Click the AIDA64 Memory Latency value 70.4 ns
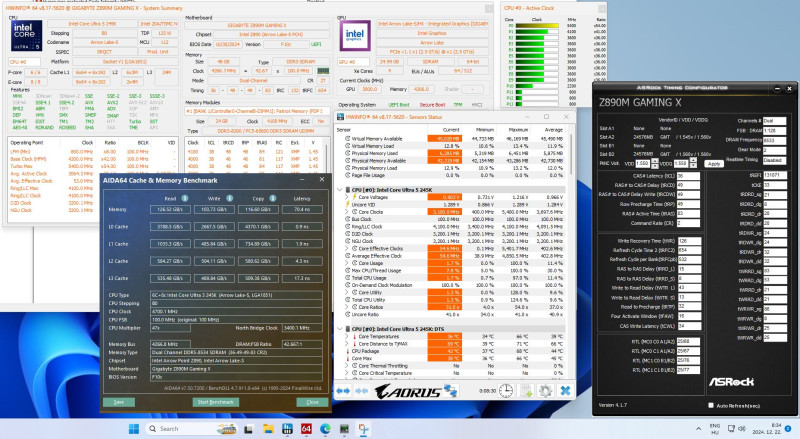The width and height of the screenshot is (800, 439). tap(302, 209)
